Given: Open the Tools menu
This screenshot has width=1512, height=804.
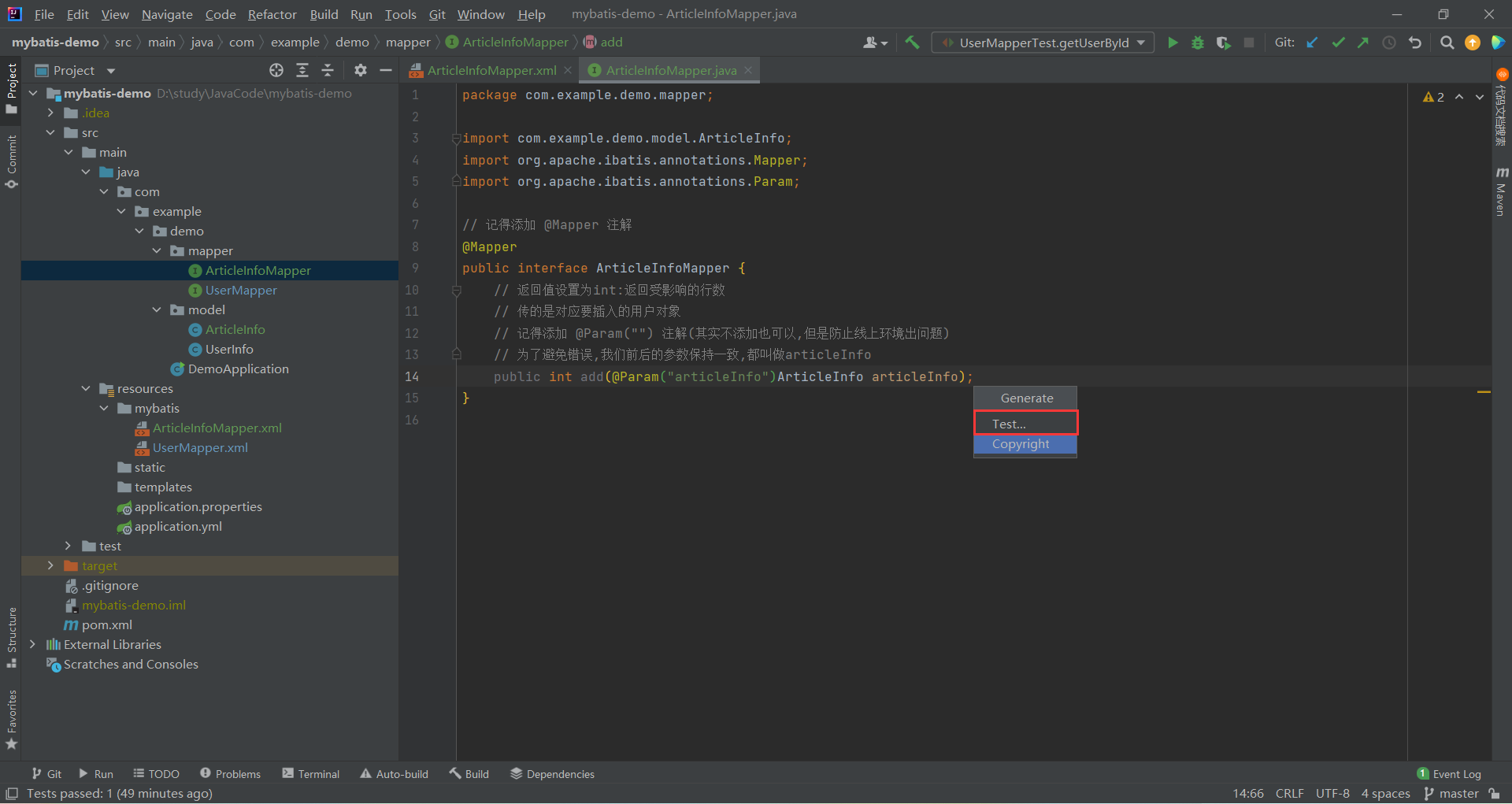Looking at the screenshot, I should click(400, 14).
